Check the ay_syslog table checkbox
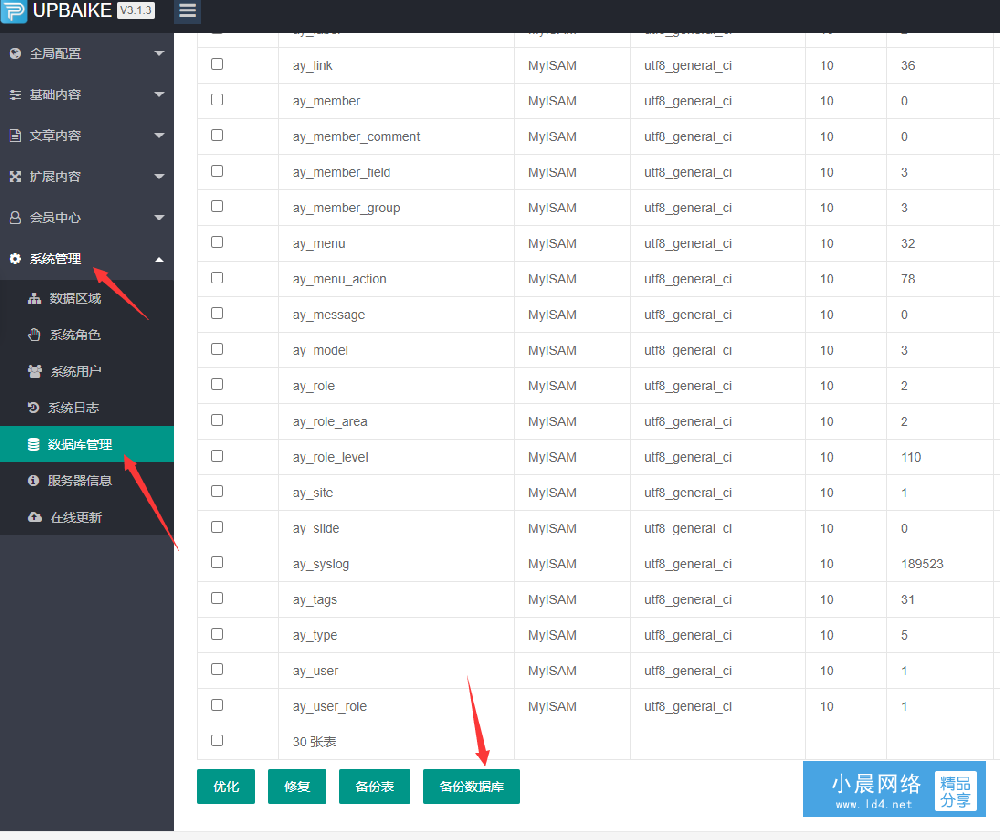The width and height of the screenshot is (1000, 840). (217, 562)
